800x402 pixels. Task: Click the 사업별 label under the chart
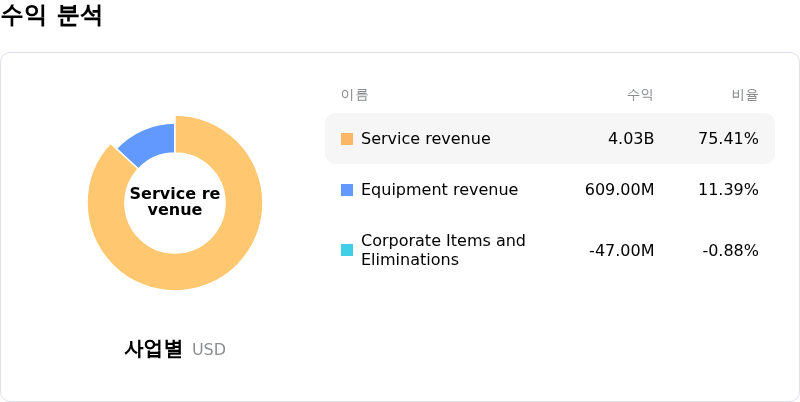[x=153, y=349]
